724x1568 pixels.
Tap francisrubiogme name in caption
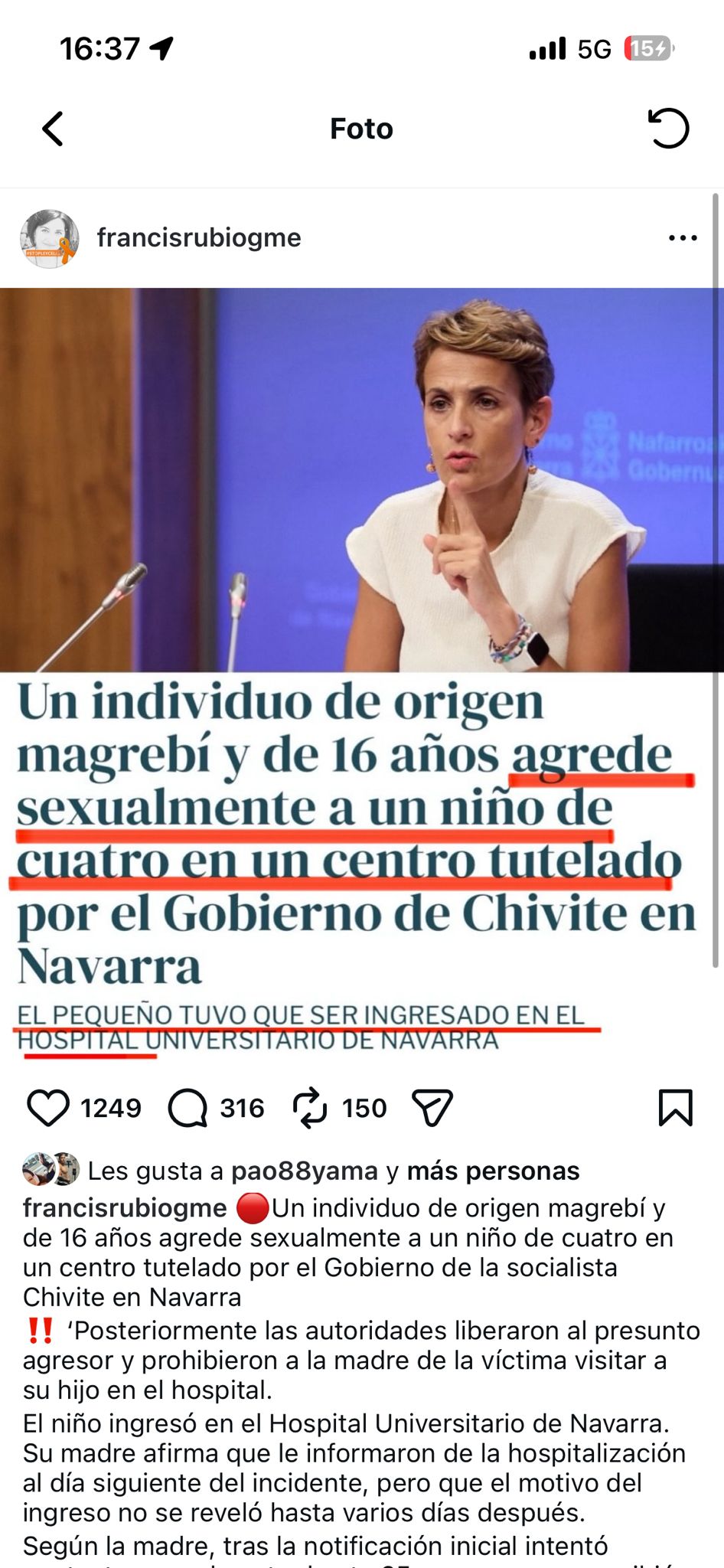(125, 1207)
